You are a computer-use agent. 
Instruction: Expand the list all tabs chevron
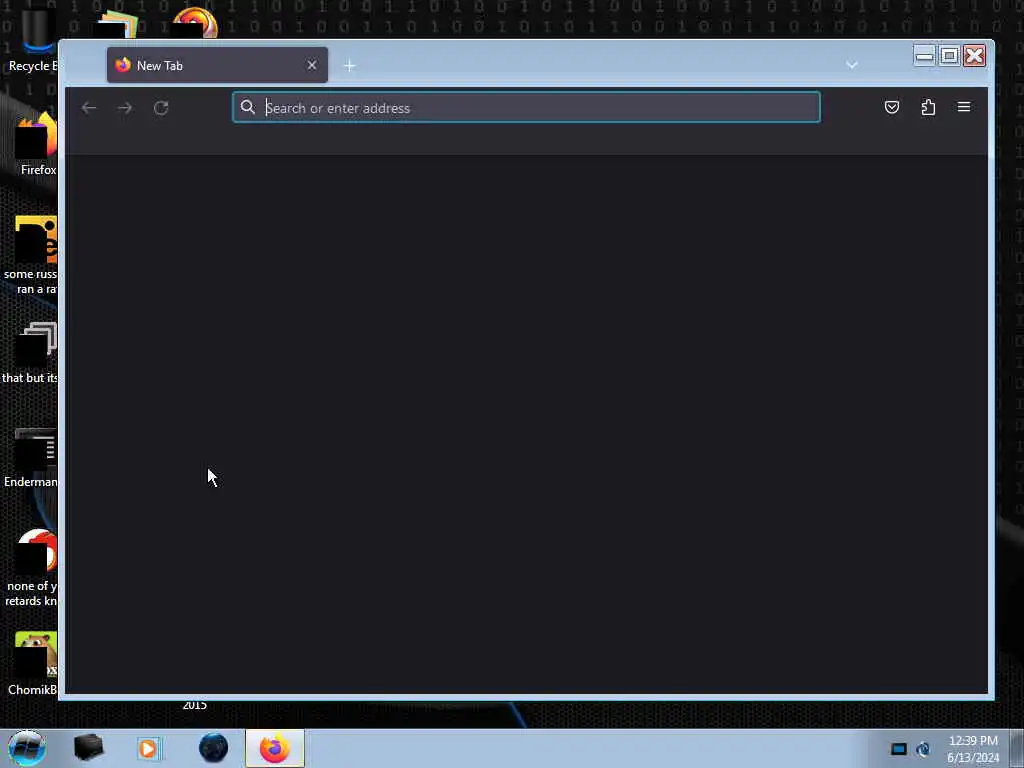tap(852, 65)
